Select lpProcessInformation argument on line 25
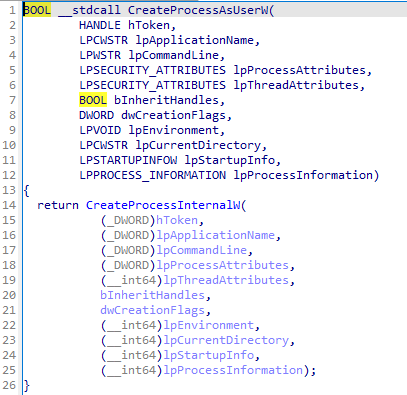 233,370
